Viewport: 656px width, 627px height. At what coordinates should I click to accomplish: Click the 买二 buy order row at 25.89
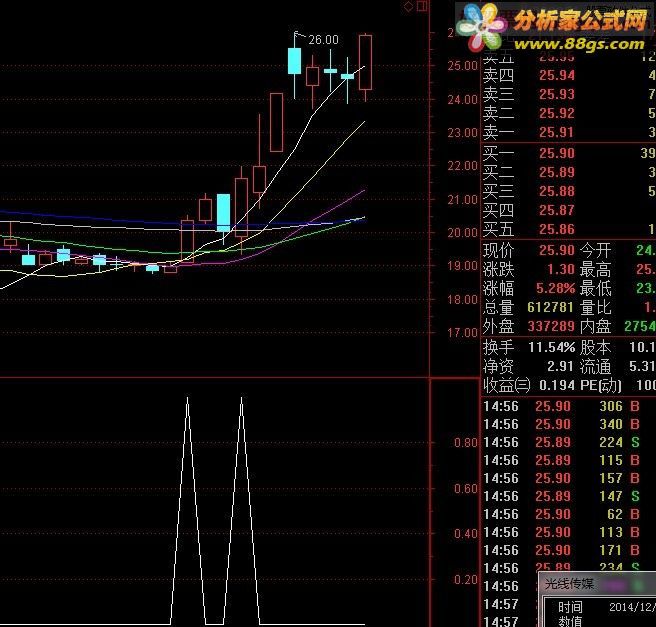(x=569, y=172)
